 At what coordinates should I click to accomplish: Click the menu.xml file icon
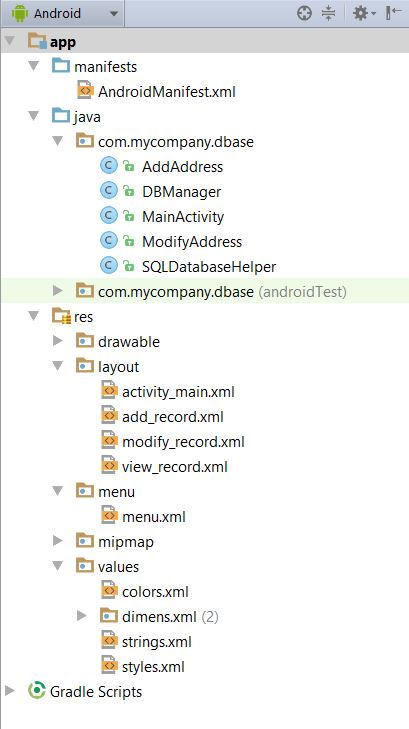click(109, 516)
